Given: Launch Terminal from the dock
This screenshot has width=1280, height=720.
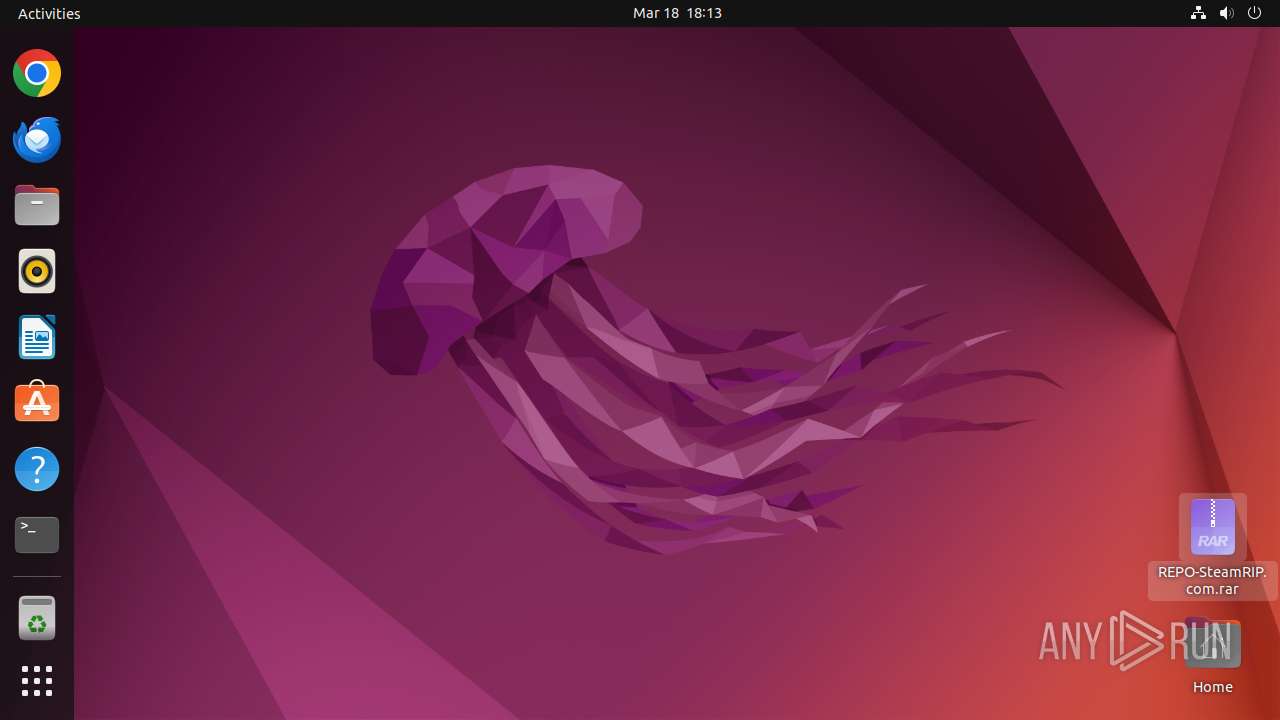Looking at the screenshot, I should point(37,535).
